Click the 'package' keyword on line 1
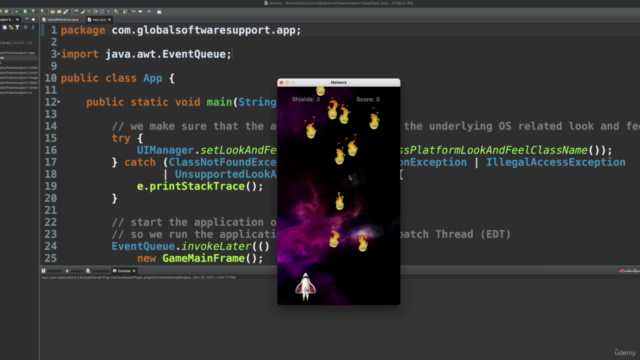This screenshot has width=640, height=360. click(83, 31)
